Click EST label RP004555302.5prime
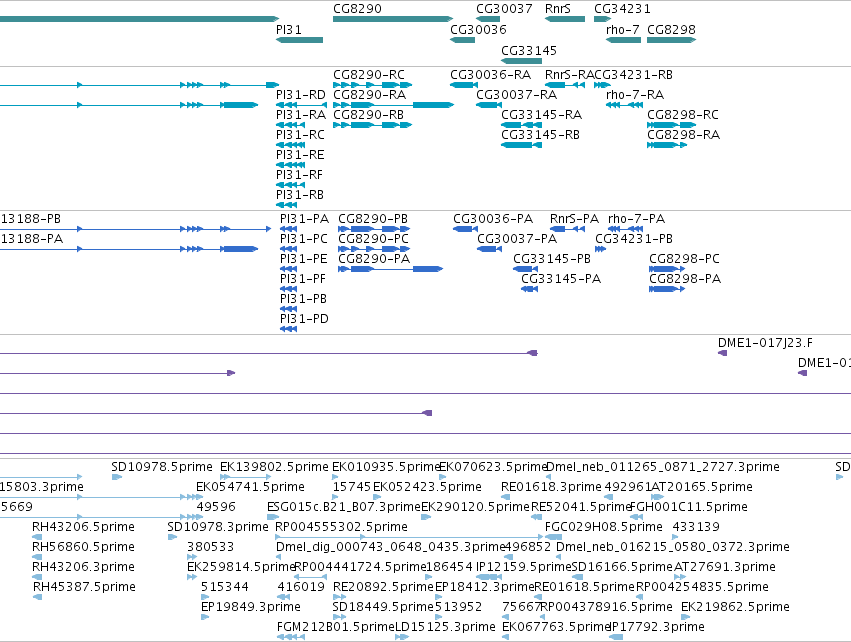This screenshot has width=851, height=642. [x=341, y=527]
